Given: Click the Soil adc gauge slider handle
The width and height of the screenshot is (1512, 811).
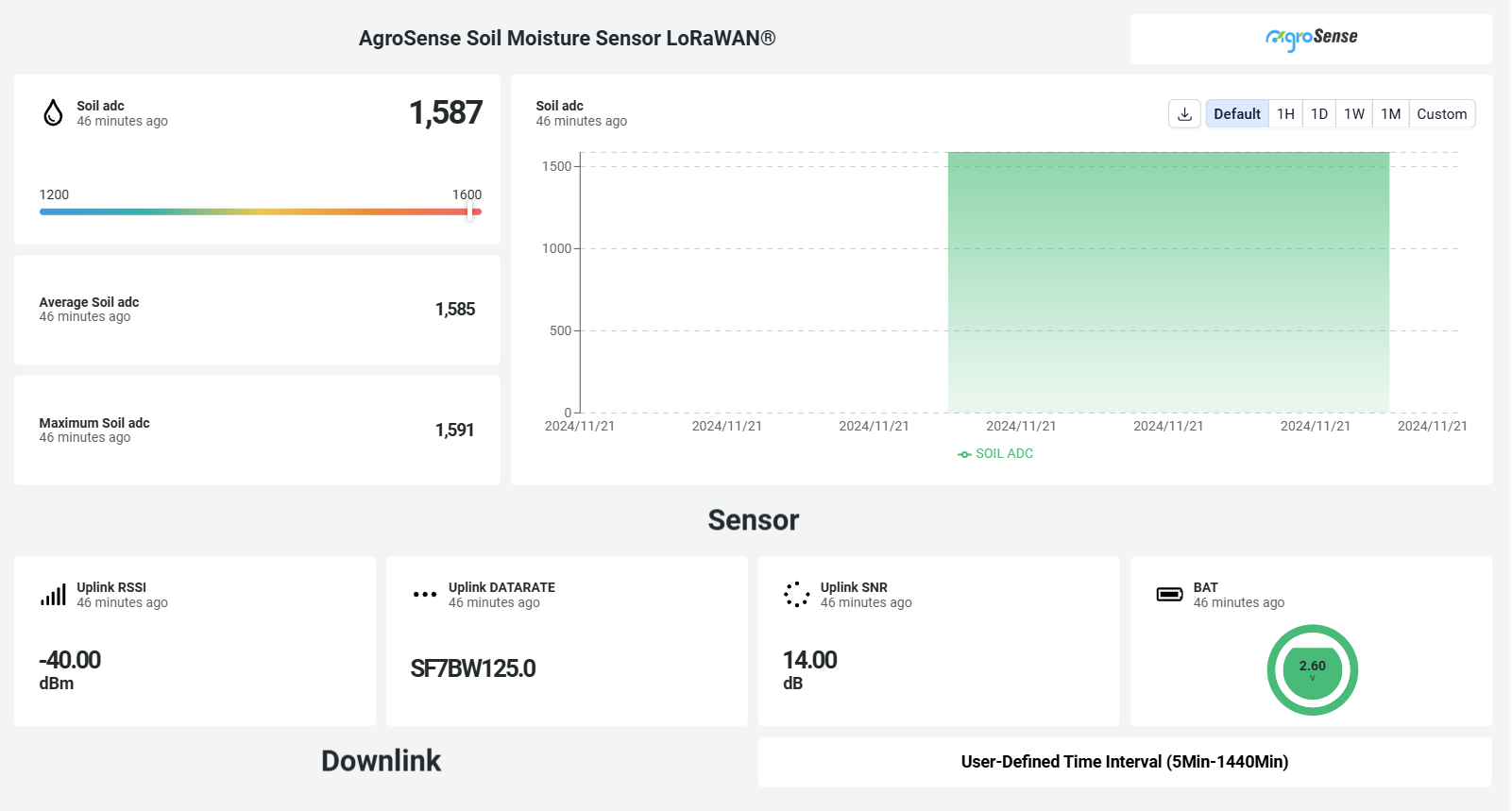Looking at the screenshot, I should (470, 211).
